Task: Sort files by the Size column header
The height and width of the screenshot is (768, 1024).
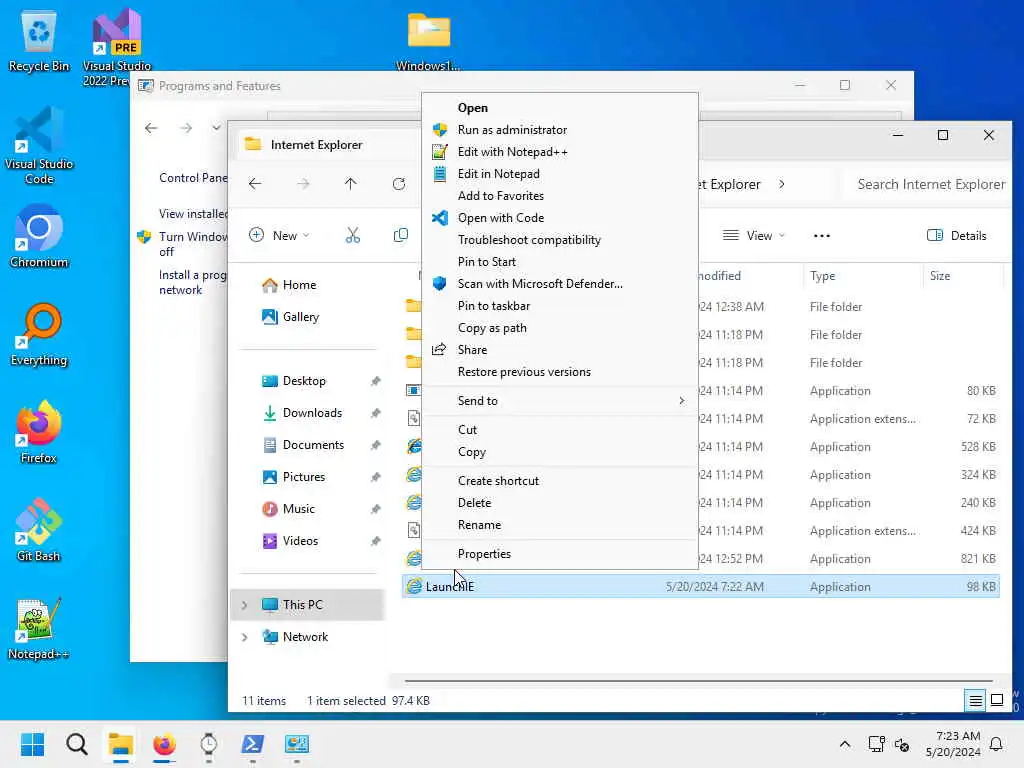Action: click(963, 276)
